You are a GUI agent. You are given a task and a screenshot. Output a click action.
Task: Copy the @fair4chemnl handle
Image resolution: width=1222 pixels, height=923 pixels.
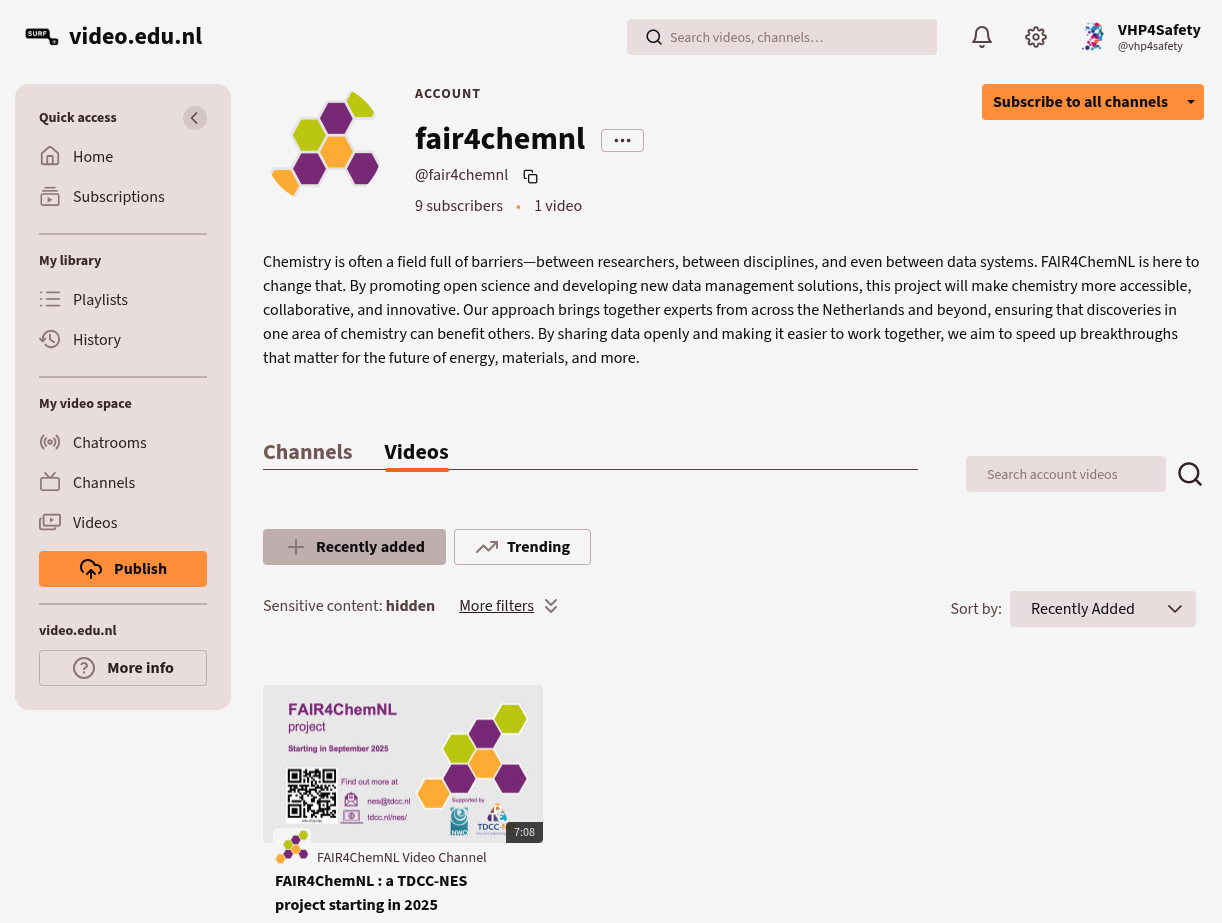pos(531,177)
